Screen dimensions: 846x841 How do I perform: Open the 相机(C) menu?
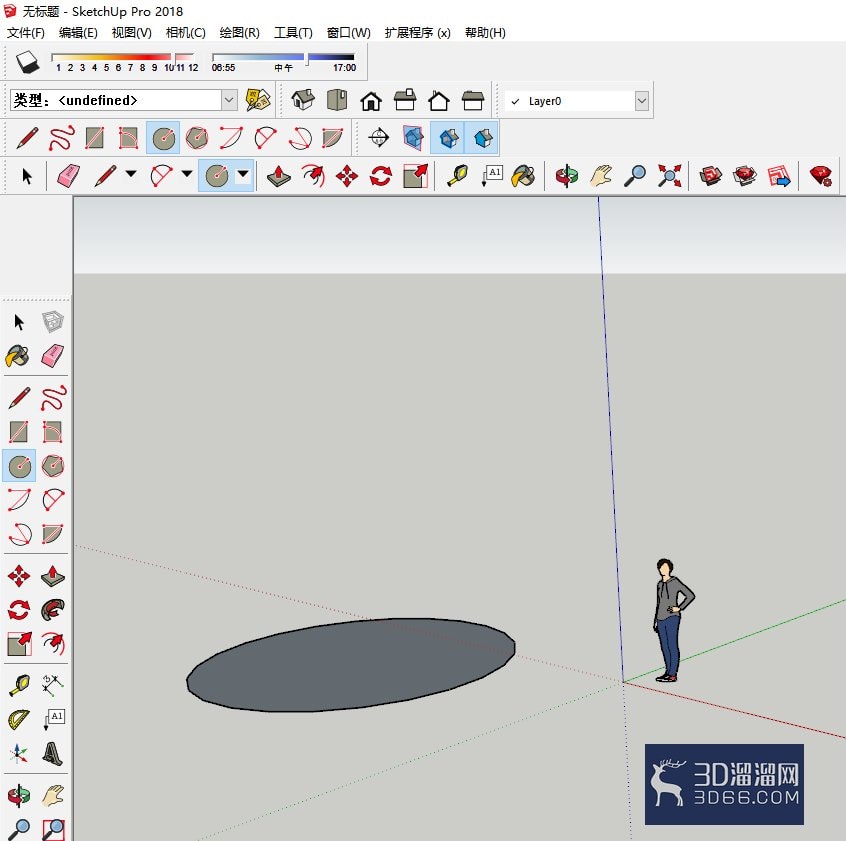tap(186, 32)
